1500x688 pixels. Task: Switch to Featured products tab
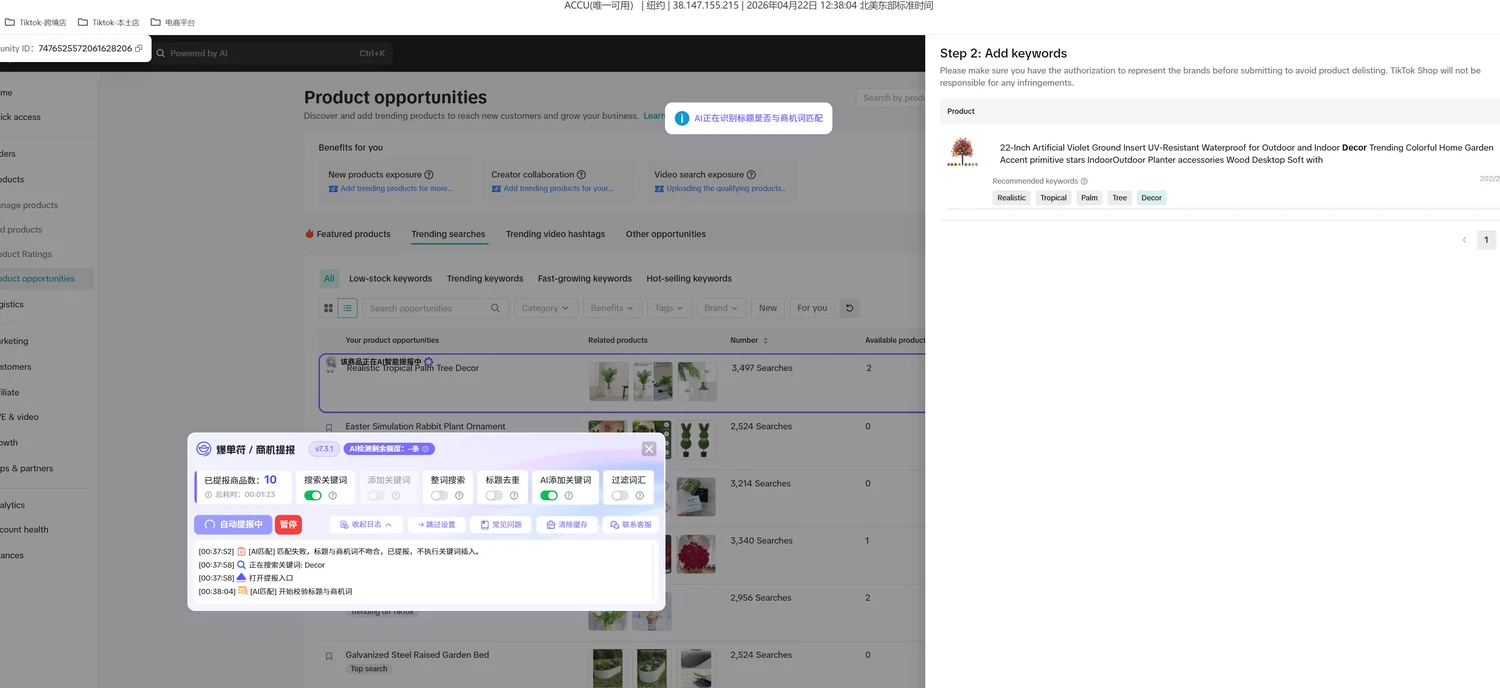coord(348,234)
